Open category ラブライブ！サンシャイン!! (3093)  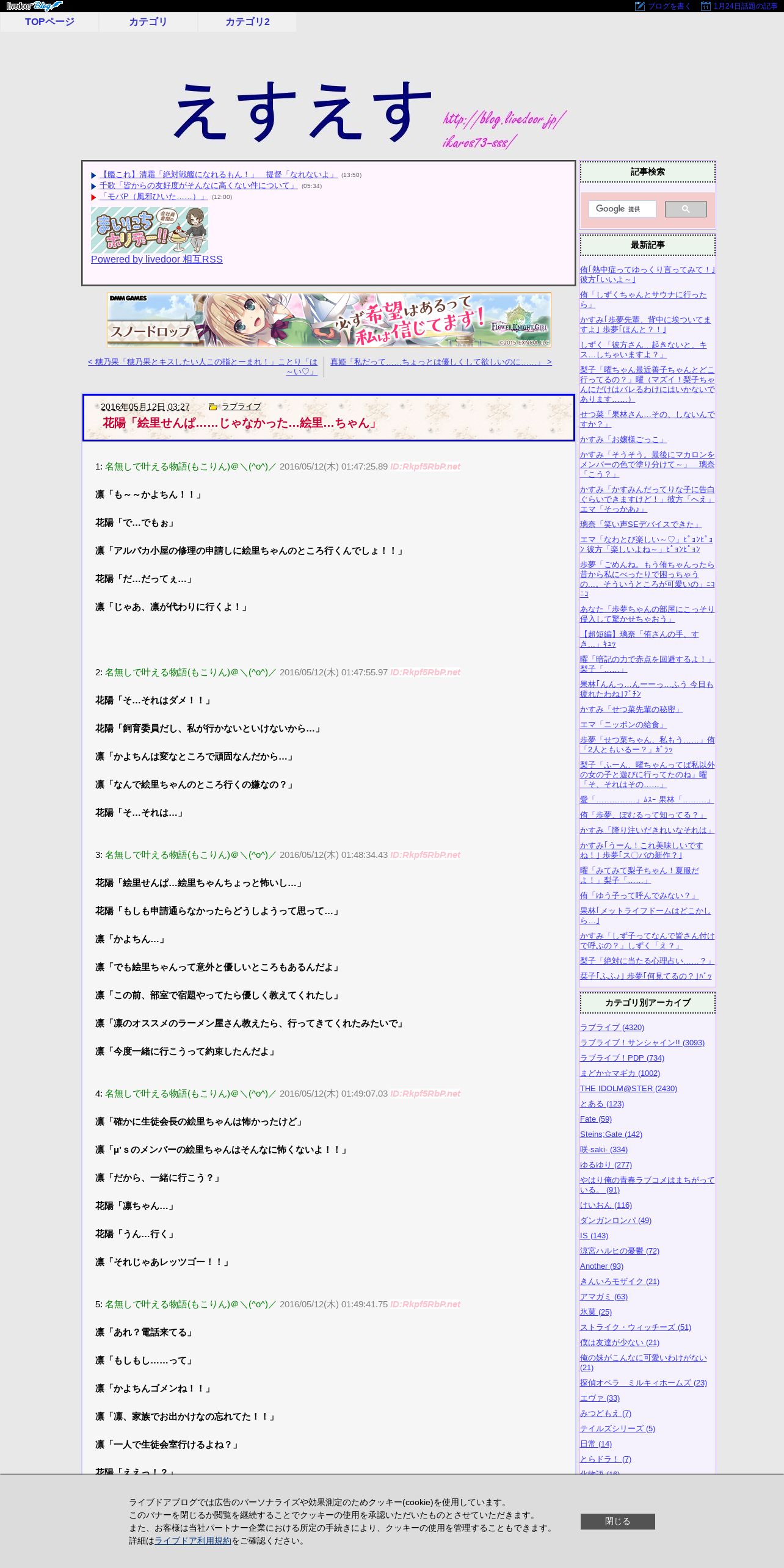[x=642, y=1043]
